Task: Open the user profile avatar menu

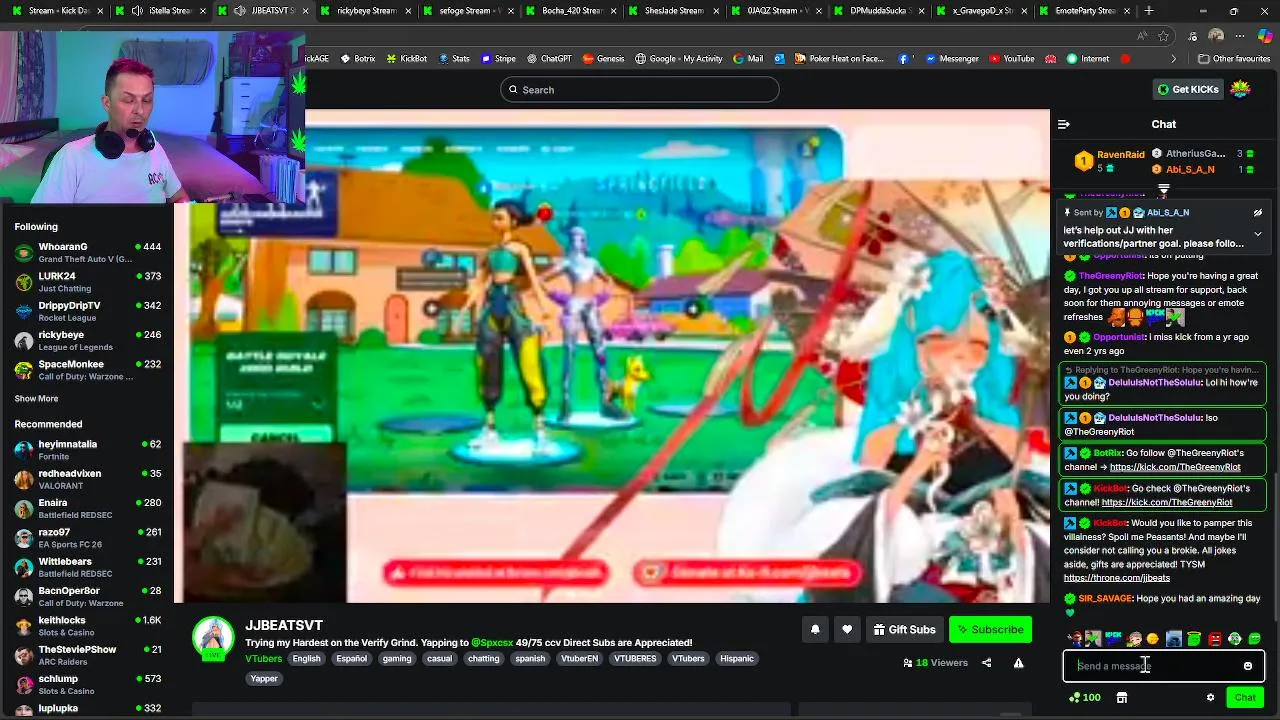Action: (1240, 89)
